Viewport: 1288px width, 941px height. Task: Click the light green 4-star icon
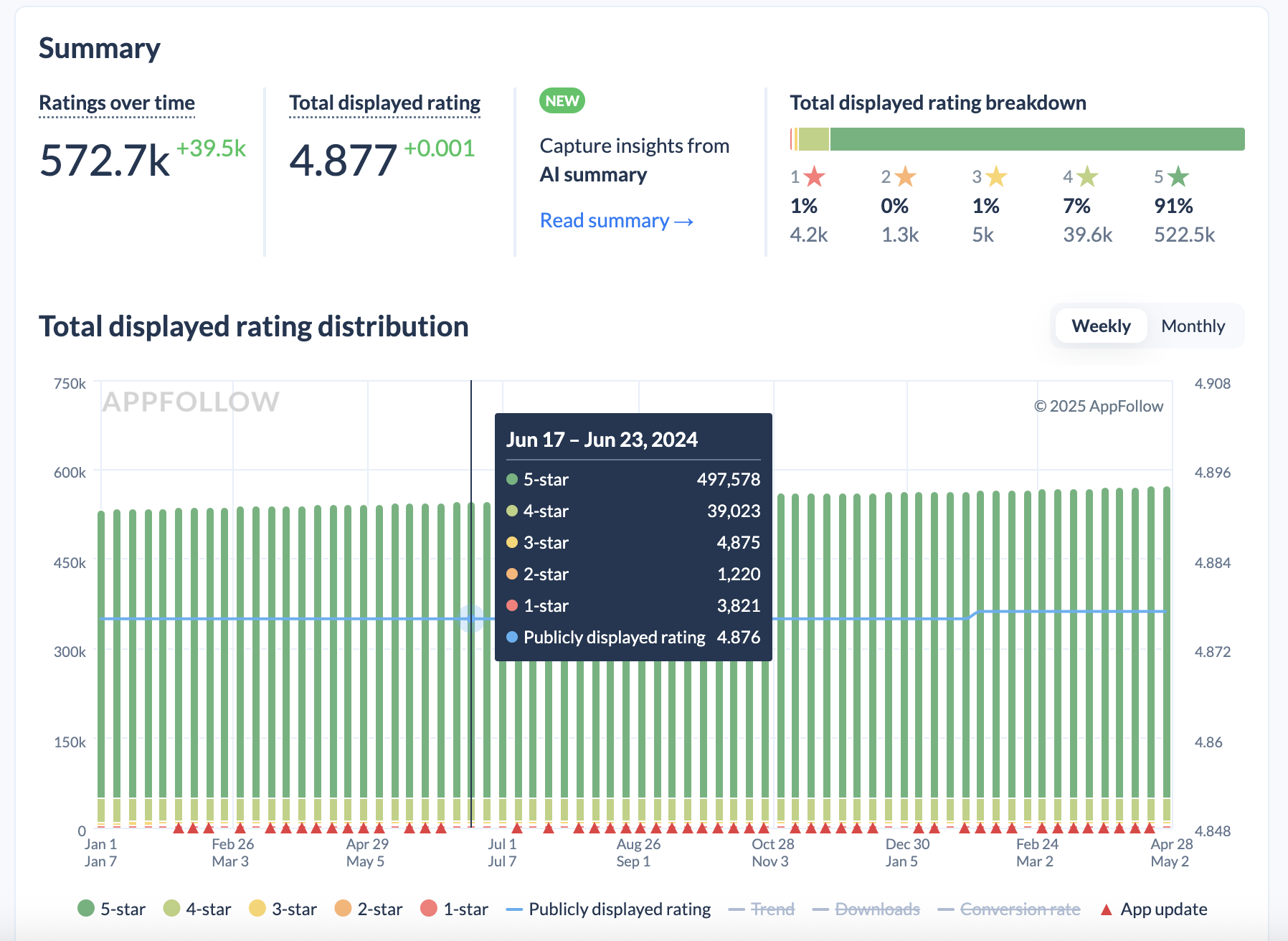pos(1087,176)
